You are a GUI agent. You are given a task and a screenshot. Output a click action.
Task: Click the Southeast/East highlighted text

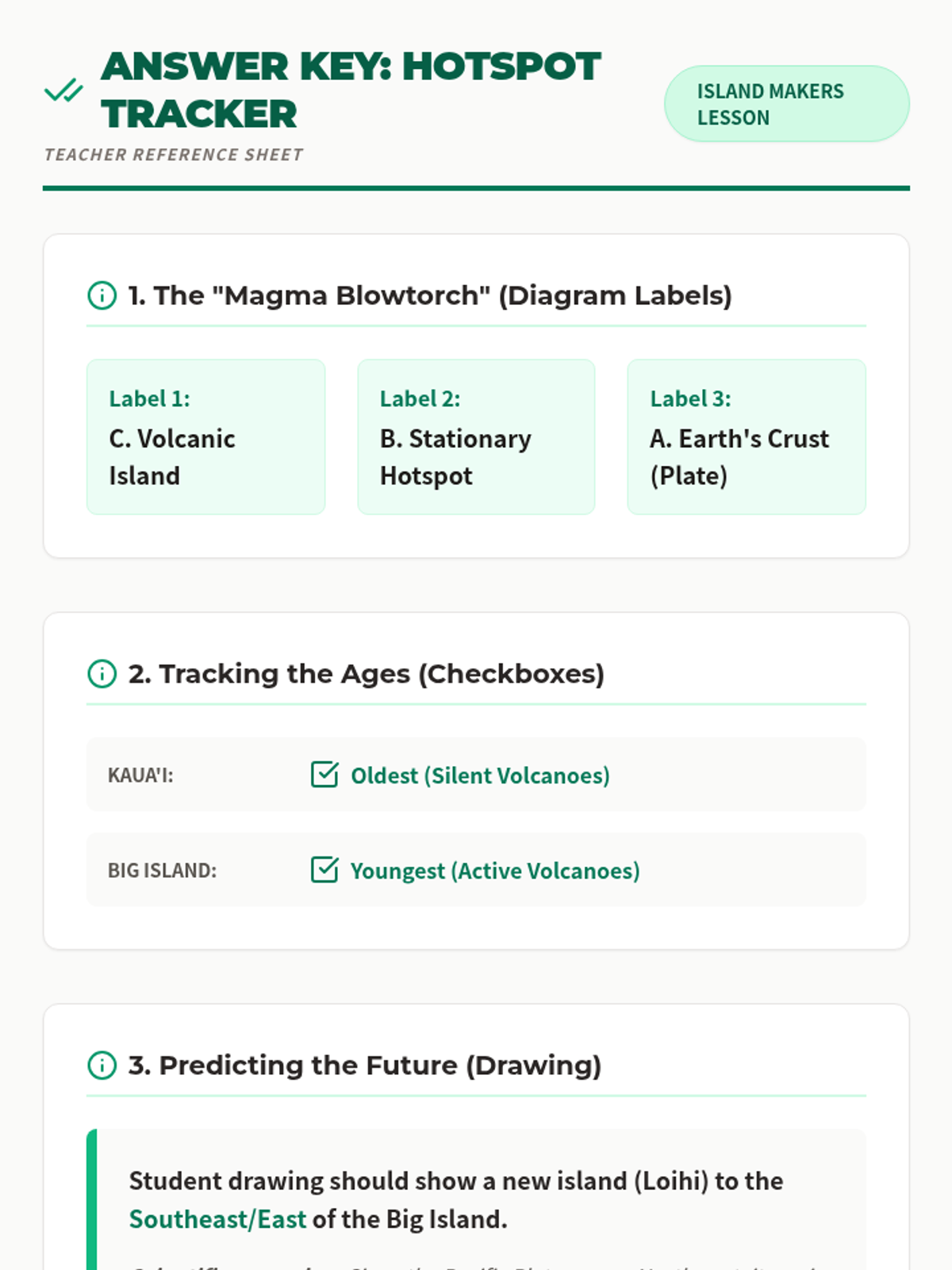pyautogui.click(x=217, y=1219)
